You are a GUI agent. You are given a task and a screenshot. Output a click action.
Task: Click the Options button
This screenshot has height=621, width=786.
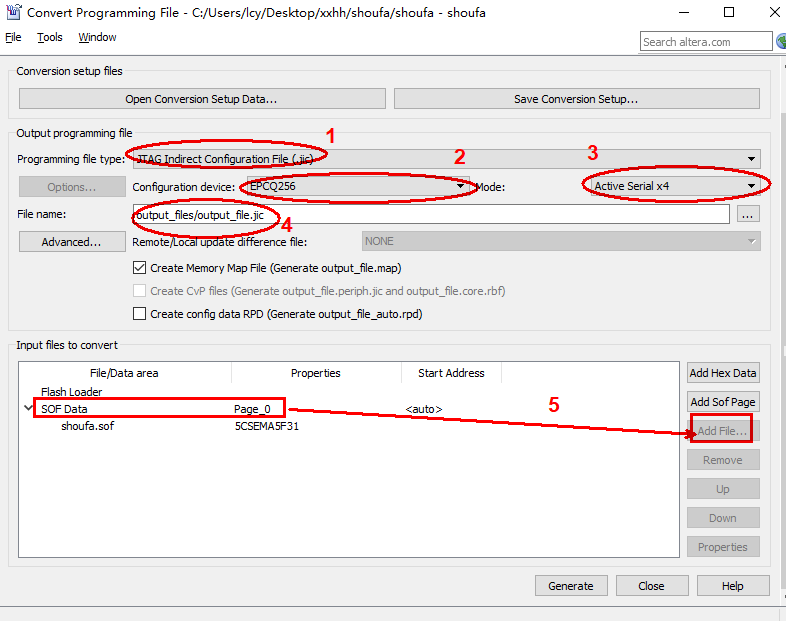(x=72, y=186)
